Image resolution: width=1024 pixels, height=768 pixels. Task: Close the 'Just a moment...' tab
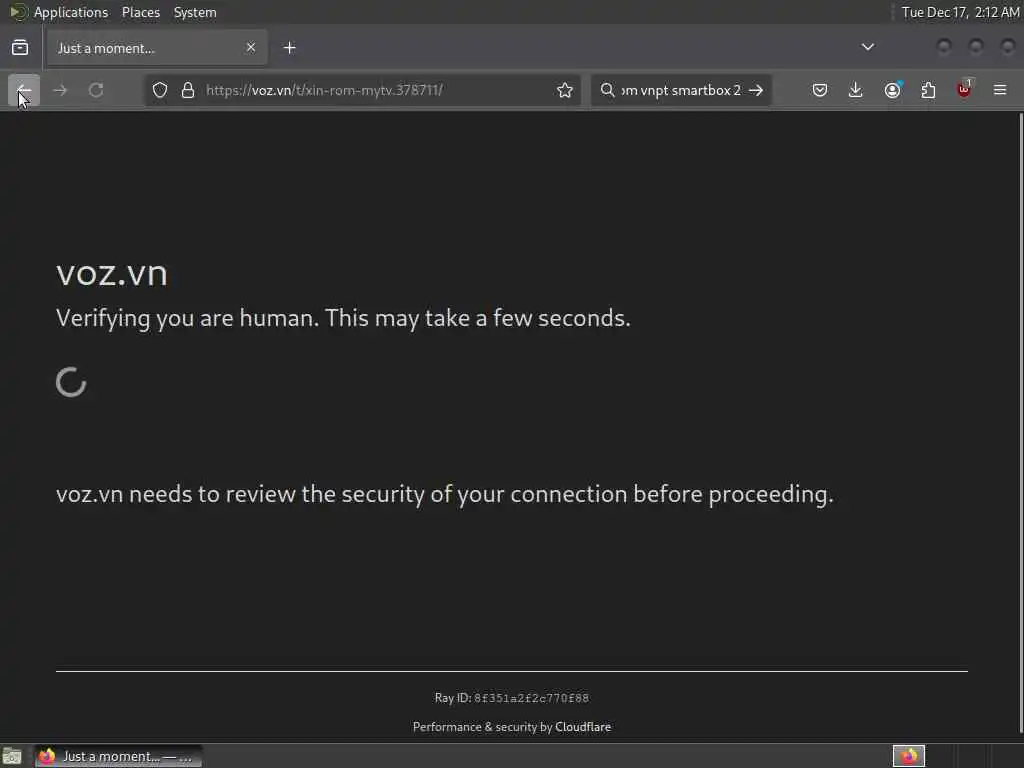[x=251, y=48]
